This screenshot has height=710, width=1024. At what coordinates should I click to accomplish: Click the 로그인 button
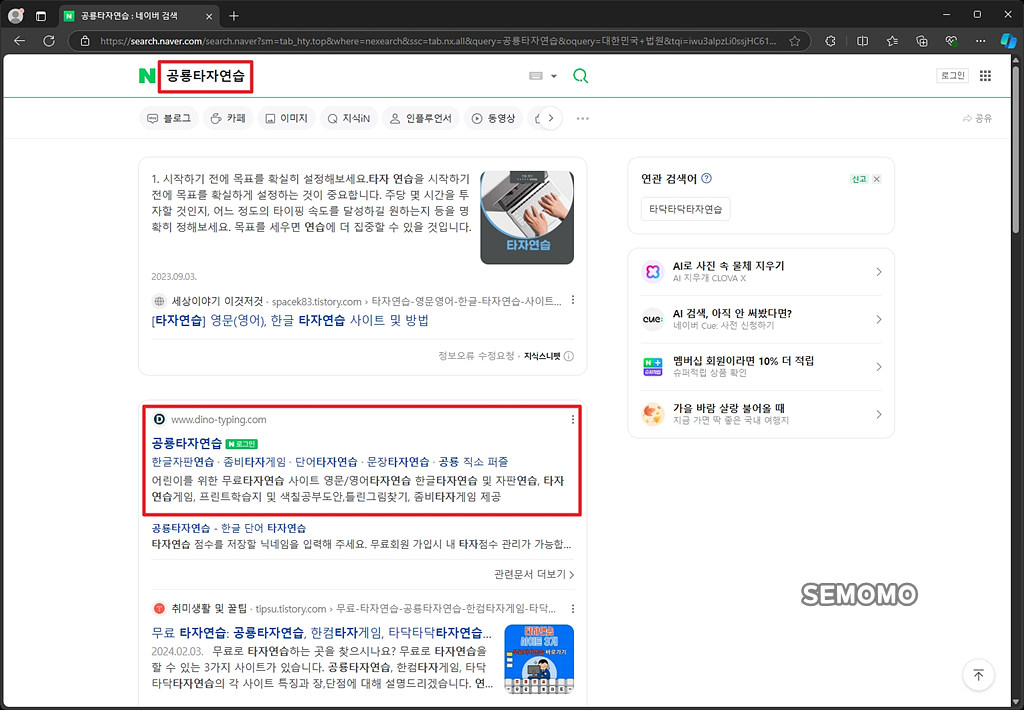click(952, 76)
